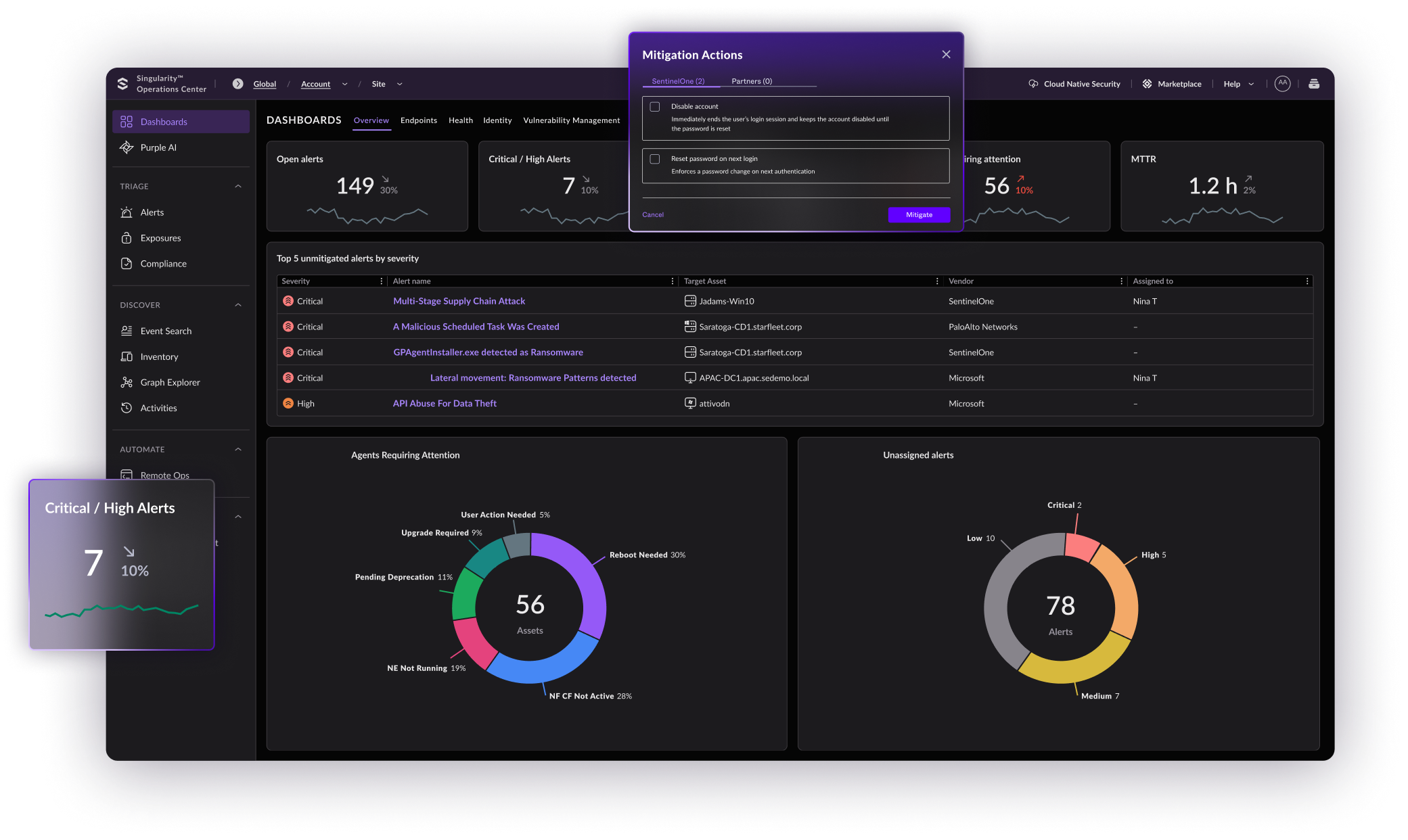The width and height of the screenshot is (1408, 840).
Task: Collapse the TRIAGE sidebar section
Action: point(238,186)
